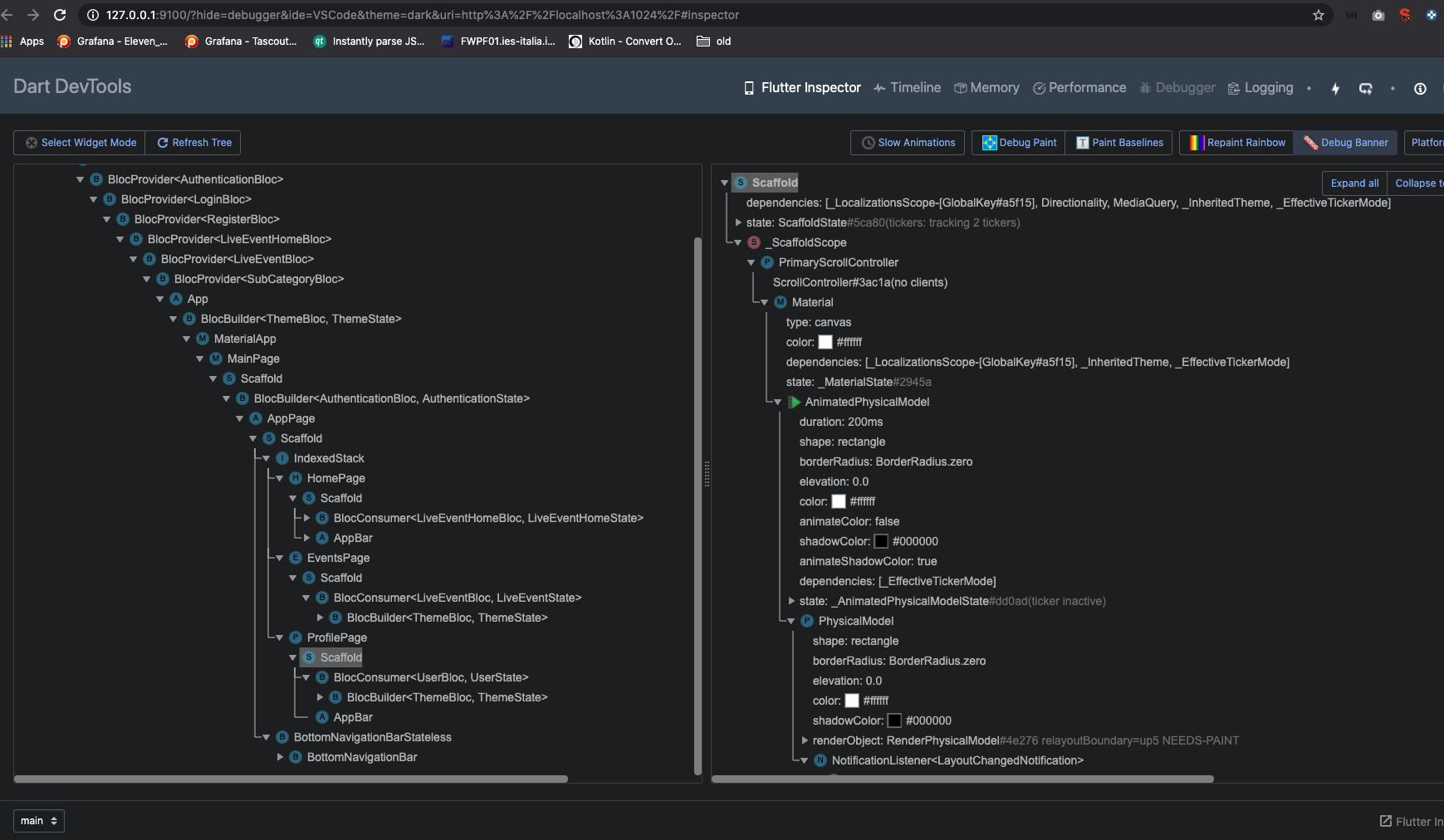The image size is (1444, 840).
Task: Expand renderObject: RenderPhysicalModel row
Action: pos(805,740)
